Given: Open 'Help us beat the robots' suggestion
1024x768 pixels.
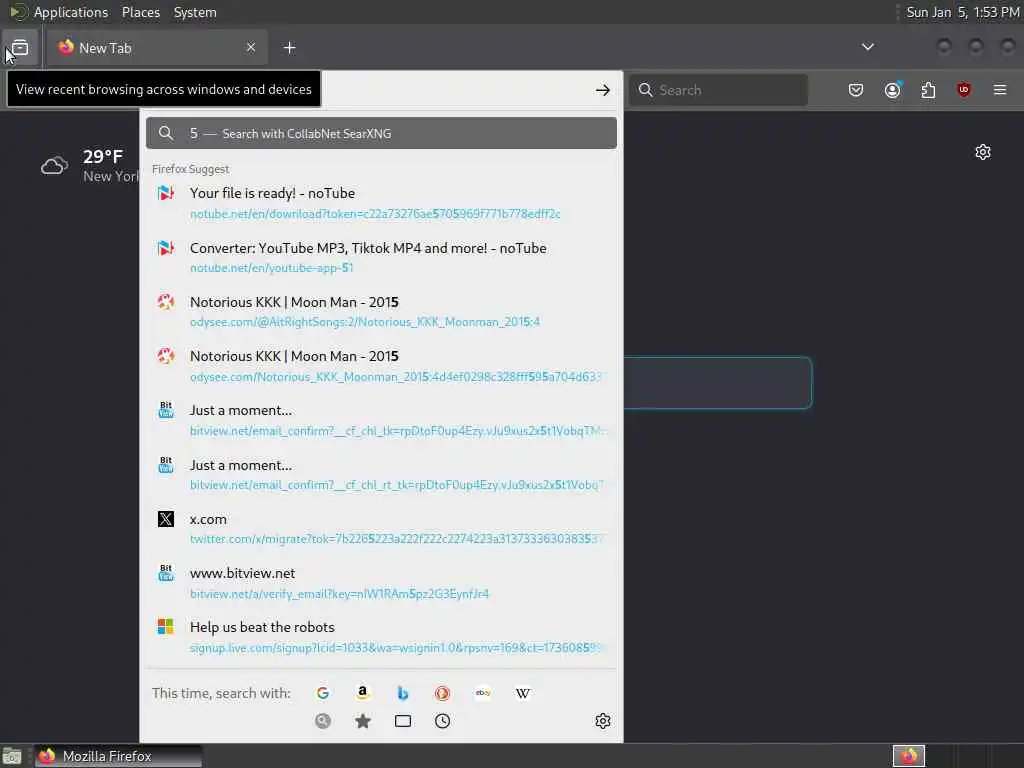Looking at the screenshot, I should [381, 637].
